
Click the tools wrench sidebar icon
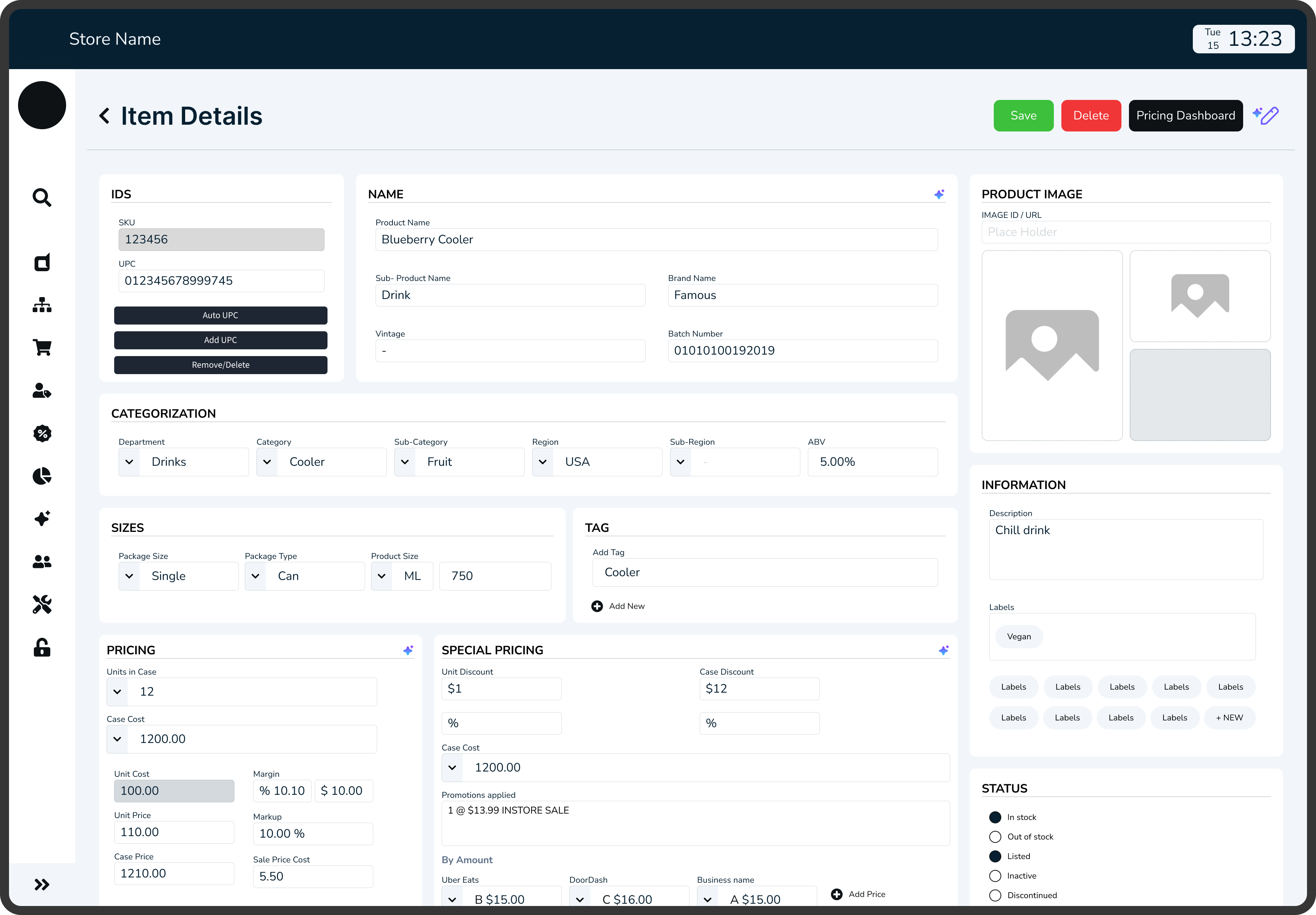(x=42, y=604)
